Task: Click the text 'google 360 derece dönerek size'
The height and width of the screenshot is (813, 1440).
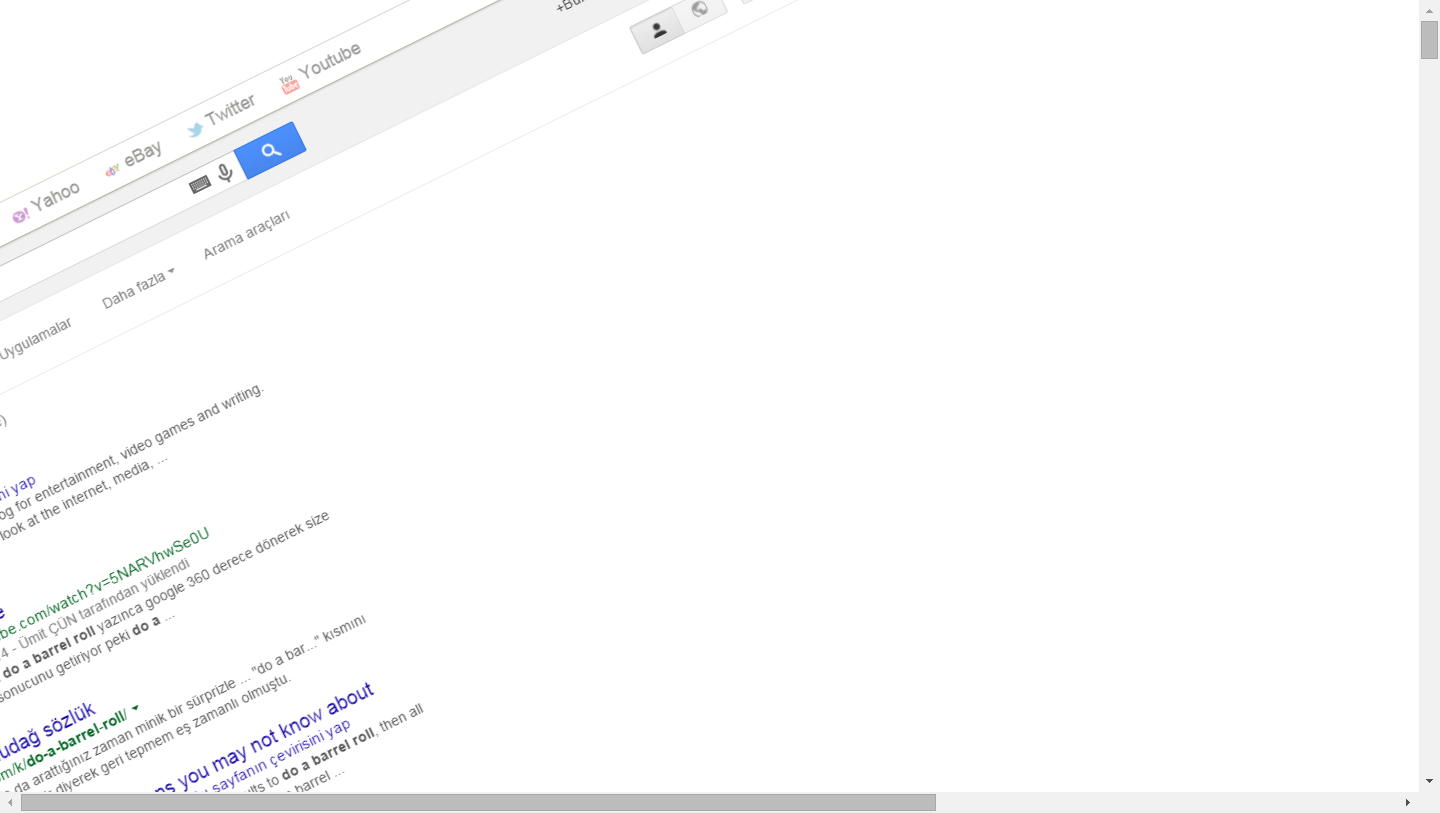Action: pyautogui.click(x=237, y=564)
